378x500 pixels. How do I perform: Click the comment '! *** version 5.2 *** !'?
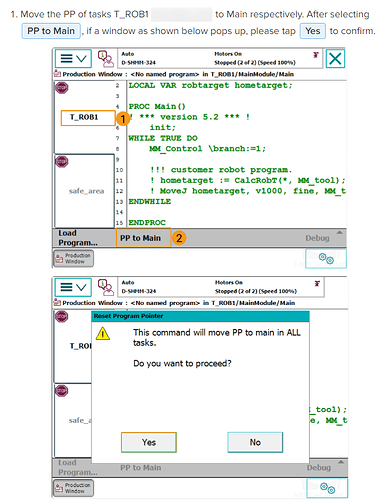tap(189, 117)
